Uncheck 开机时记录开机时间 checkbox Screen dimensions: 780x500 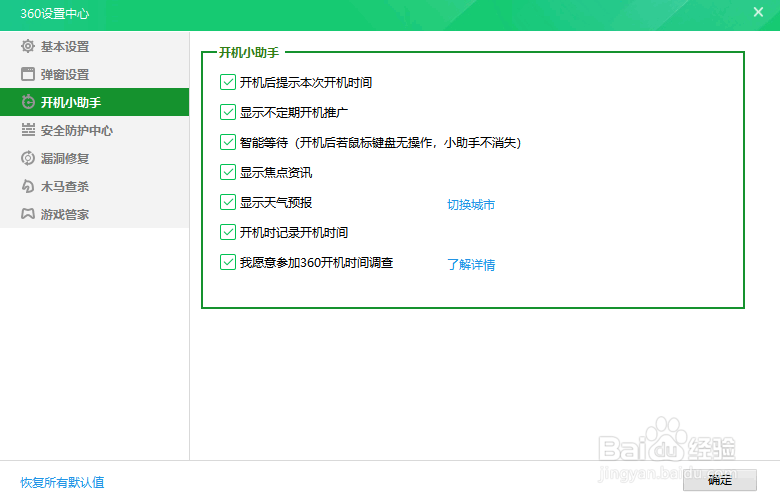pos(228,232)
